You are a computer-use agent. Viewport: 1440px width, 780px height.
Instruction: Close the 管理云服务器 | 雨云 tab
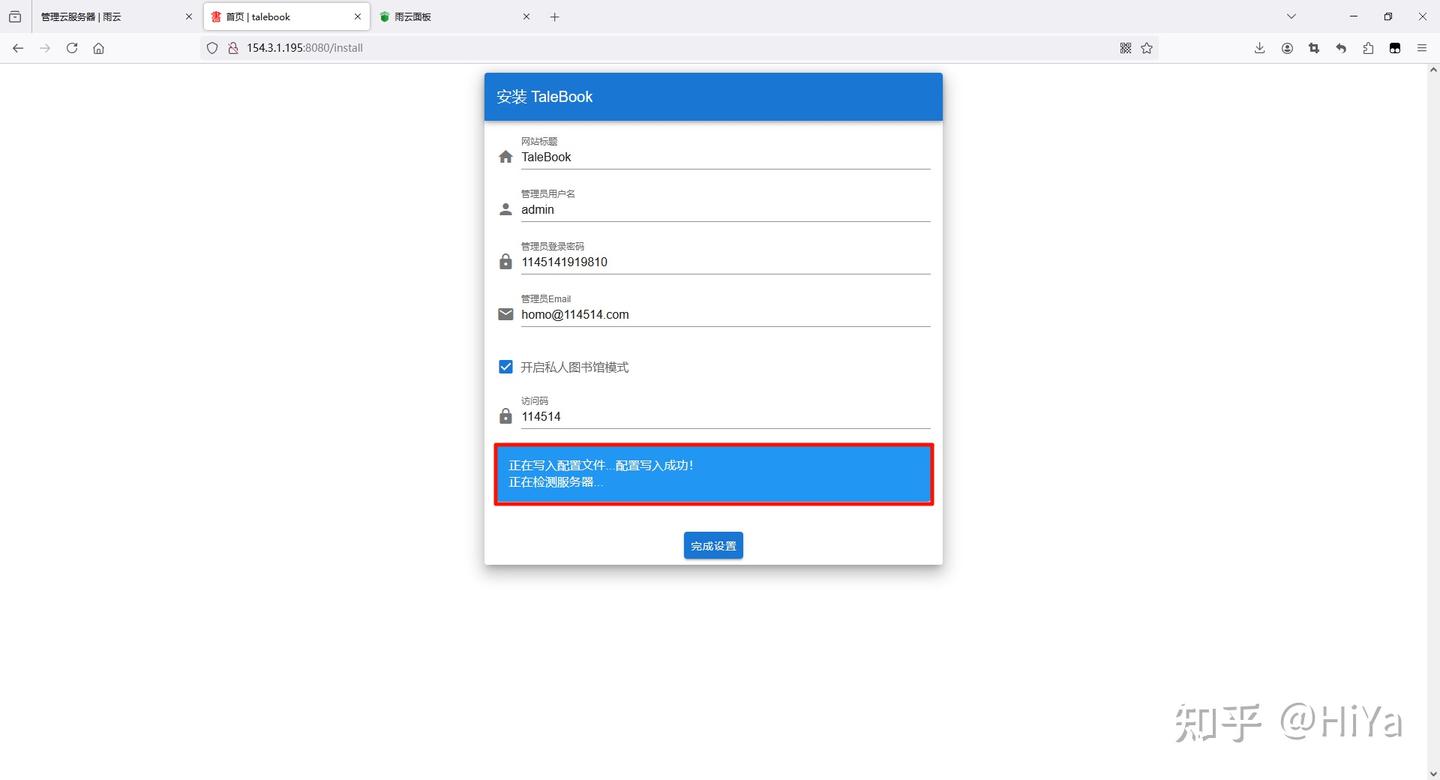tap(189, 17)
